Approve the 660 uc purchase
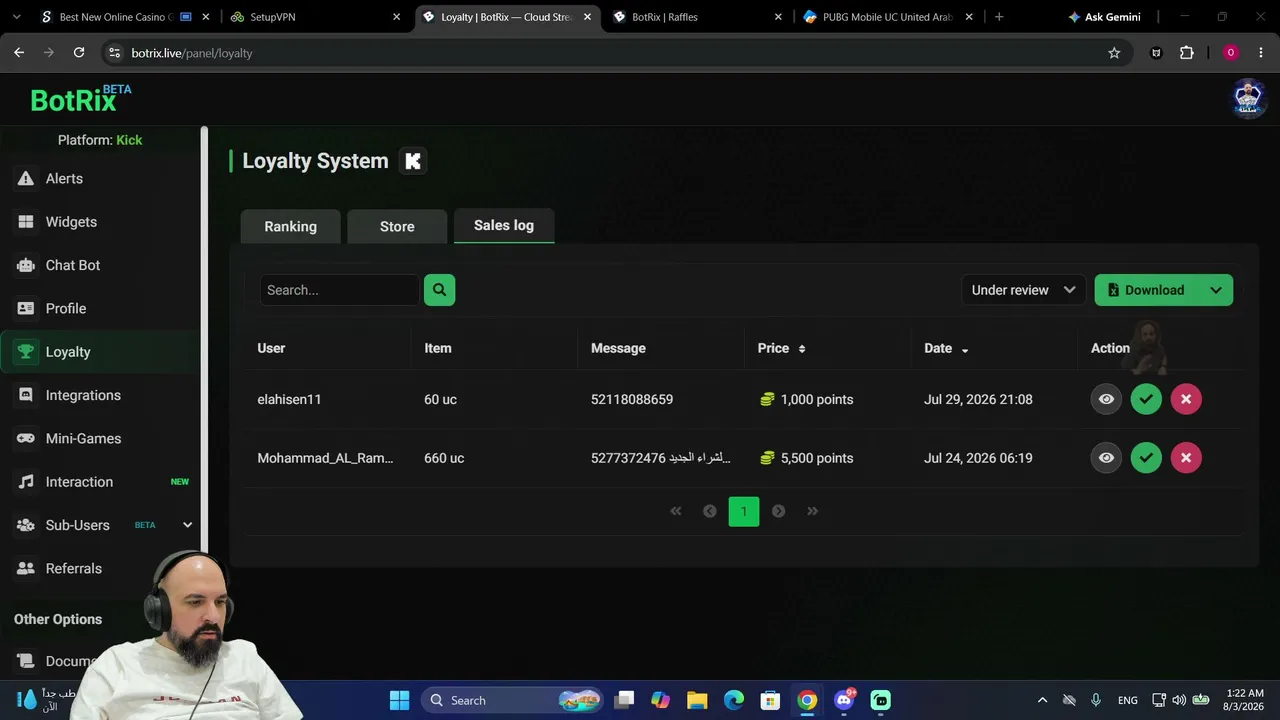 1146,458
